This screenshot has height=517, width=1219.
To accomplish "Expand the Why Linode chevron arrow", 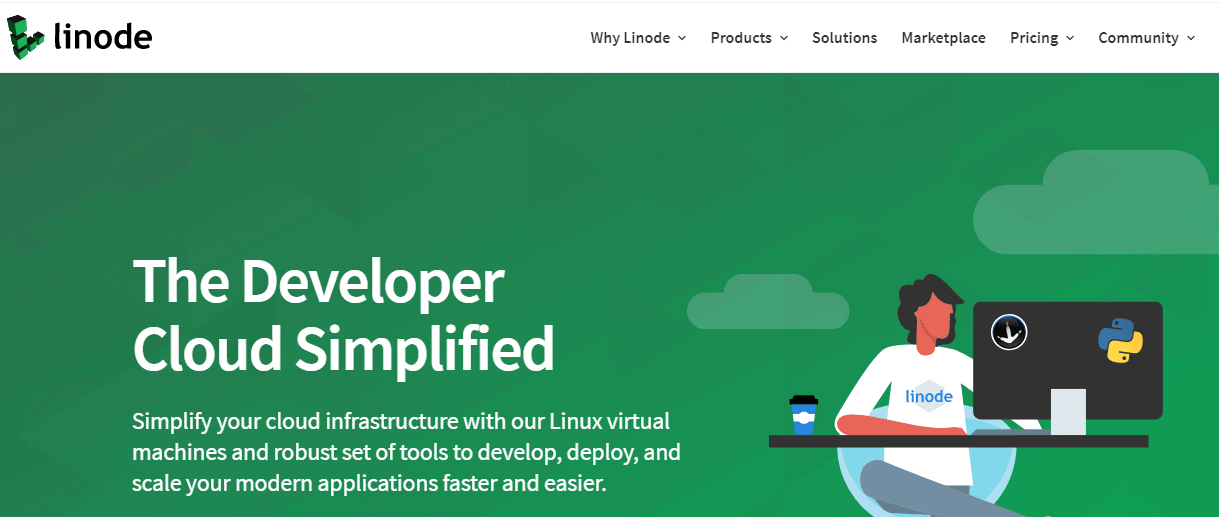I will pos(682,38).
